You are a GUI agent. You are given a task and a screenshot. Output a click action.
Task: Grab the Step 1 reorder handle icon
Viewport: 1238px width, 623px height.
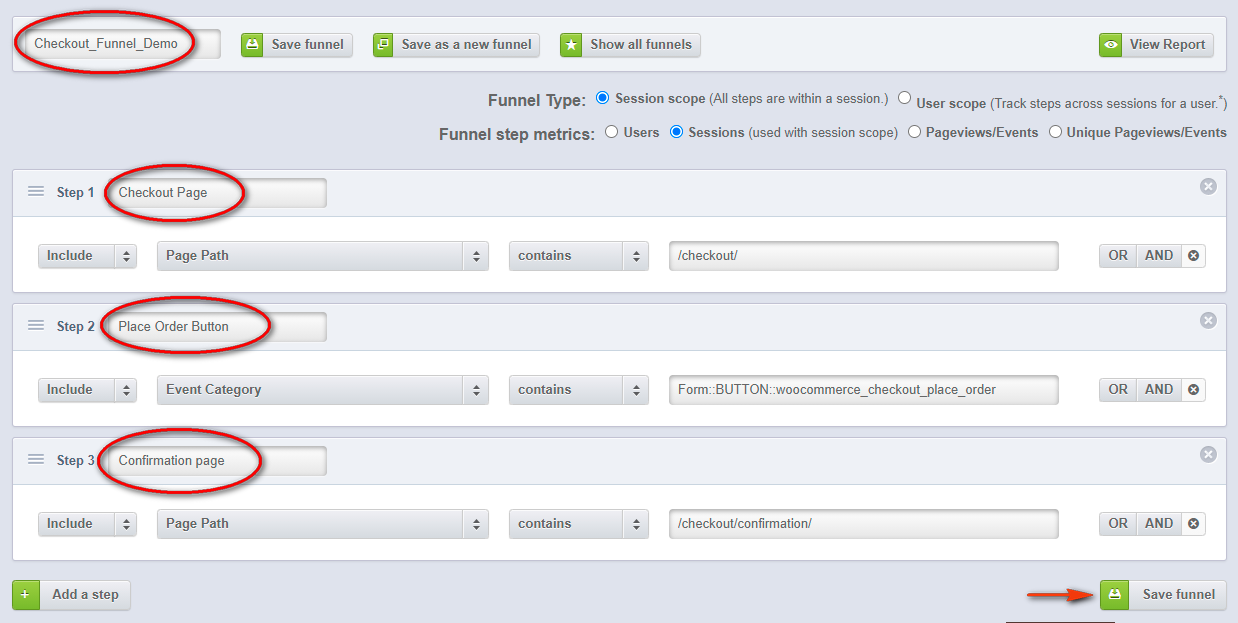click(36, 192)
